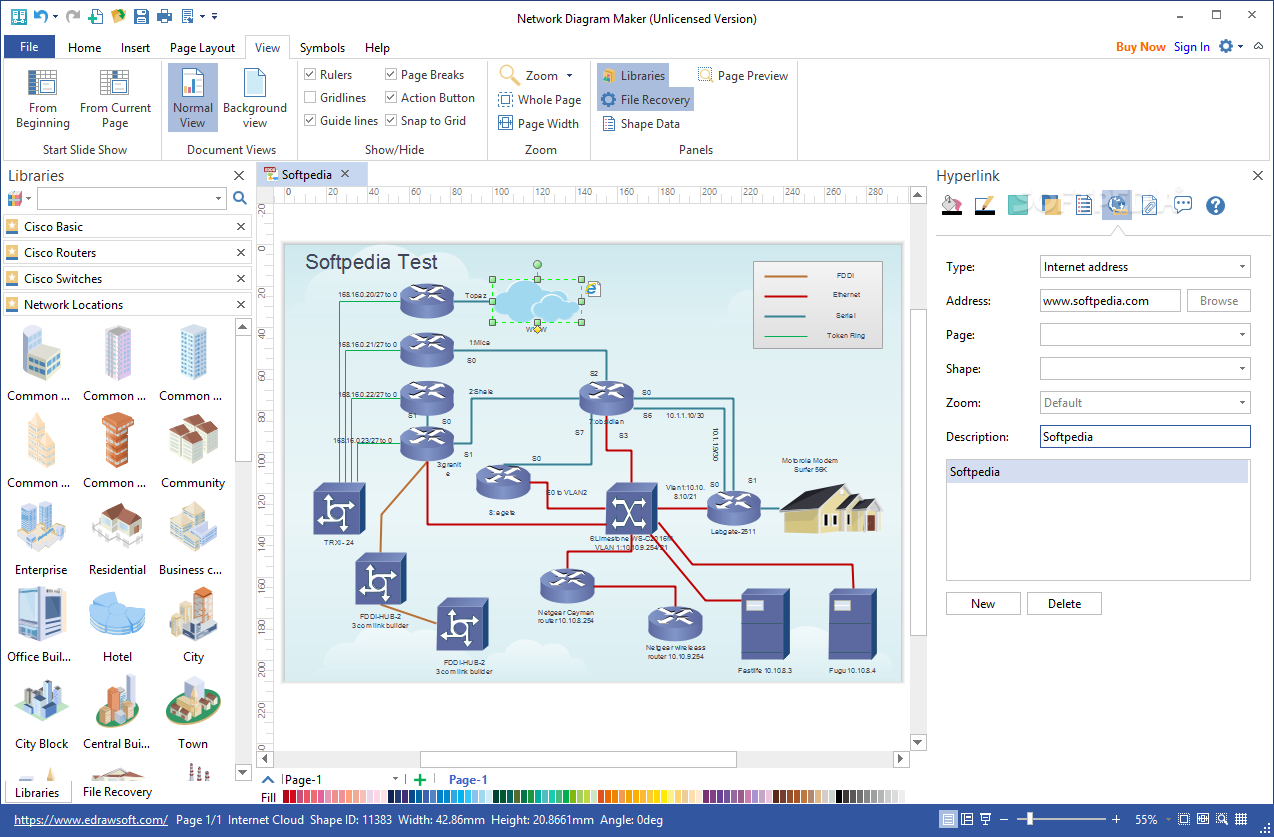Screen dimensions: 1274x837
Task: Click the Print icon in quick access toolbar
Action: click(x=163, y=16)
